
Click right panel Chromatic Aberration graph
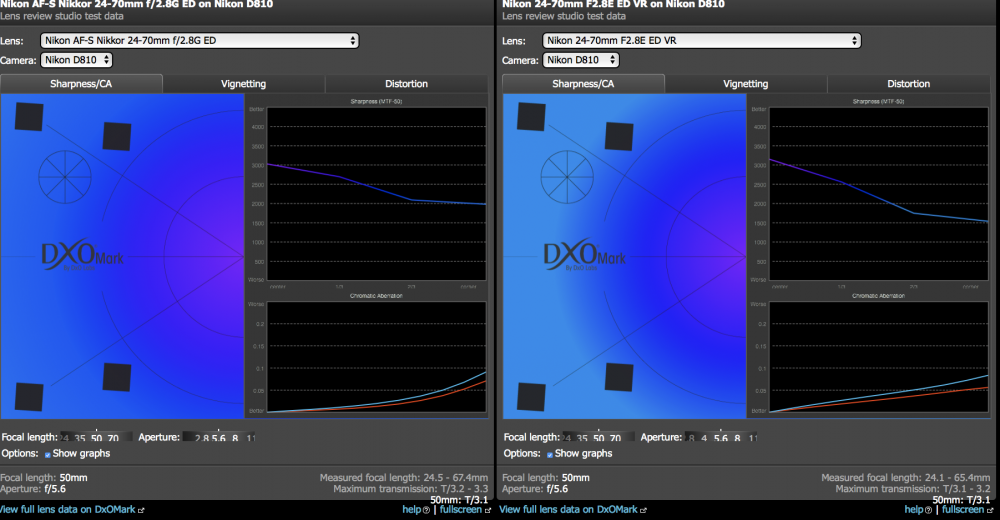click(x=879, y=357)
